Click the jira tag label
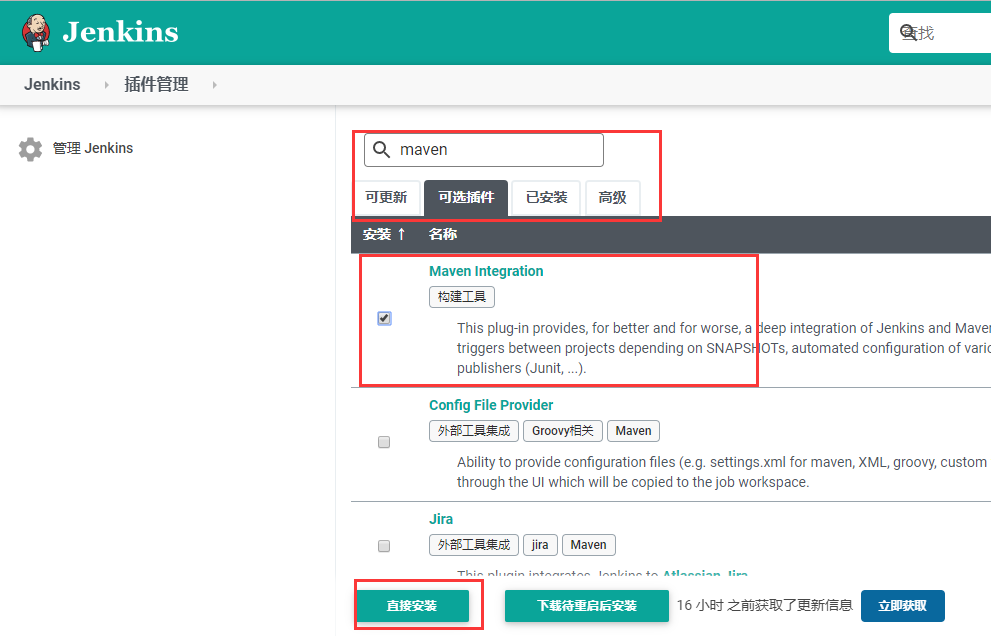 pos(540,545)
